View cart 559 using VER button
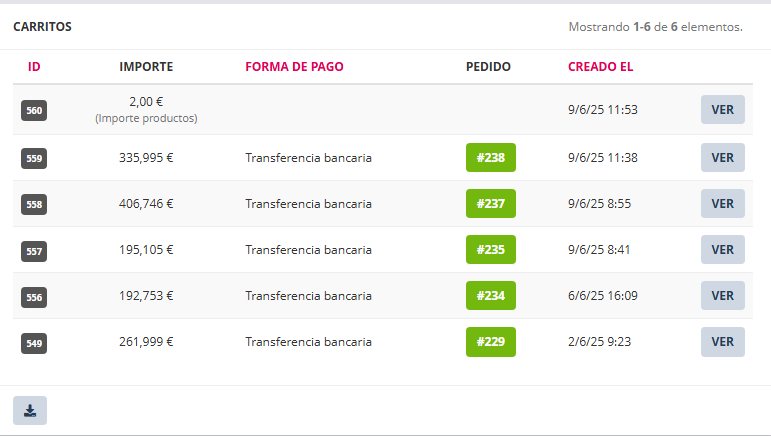Viewport: 771px width, 436px height. (722, 158)
